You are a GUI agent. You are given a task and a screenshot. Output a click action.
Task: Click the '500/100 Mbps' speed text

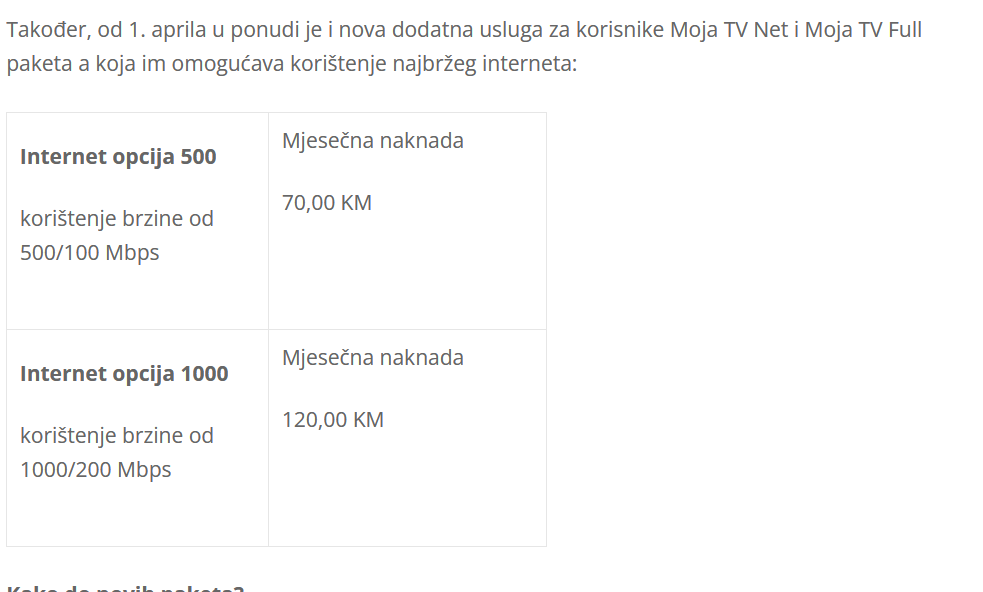[90, 253]
